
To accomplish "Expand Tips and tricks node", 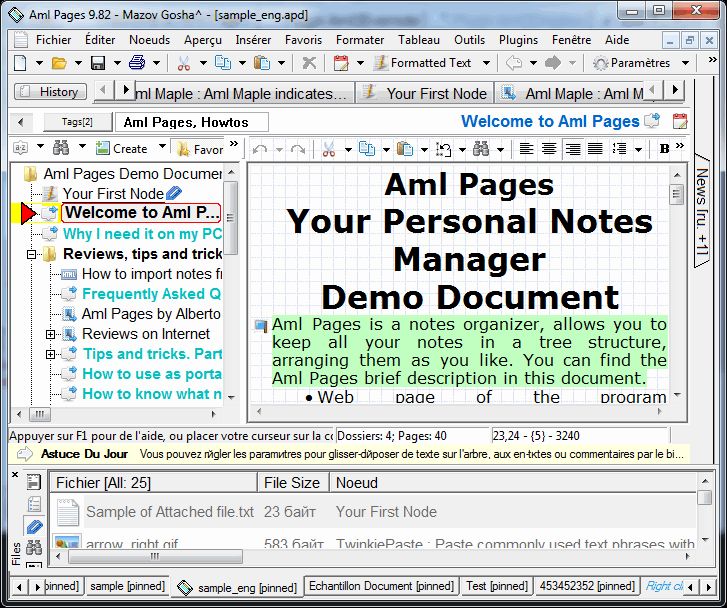I will 51,354.
